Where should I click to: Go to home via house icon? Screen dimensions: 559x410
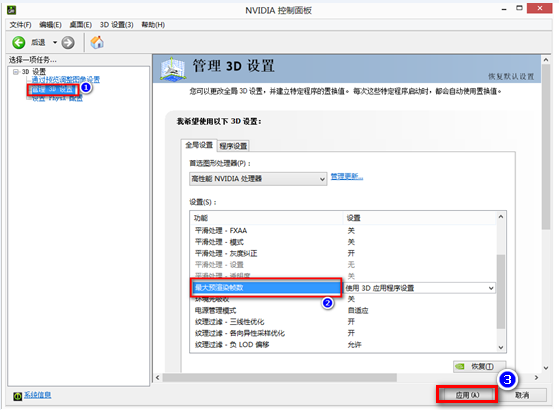click(x=97, y=42)
